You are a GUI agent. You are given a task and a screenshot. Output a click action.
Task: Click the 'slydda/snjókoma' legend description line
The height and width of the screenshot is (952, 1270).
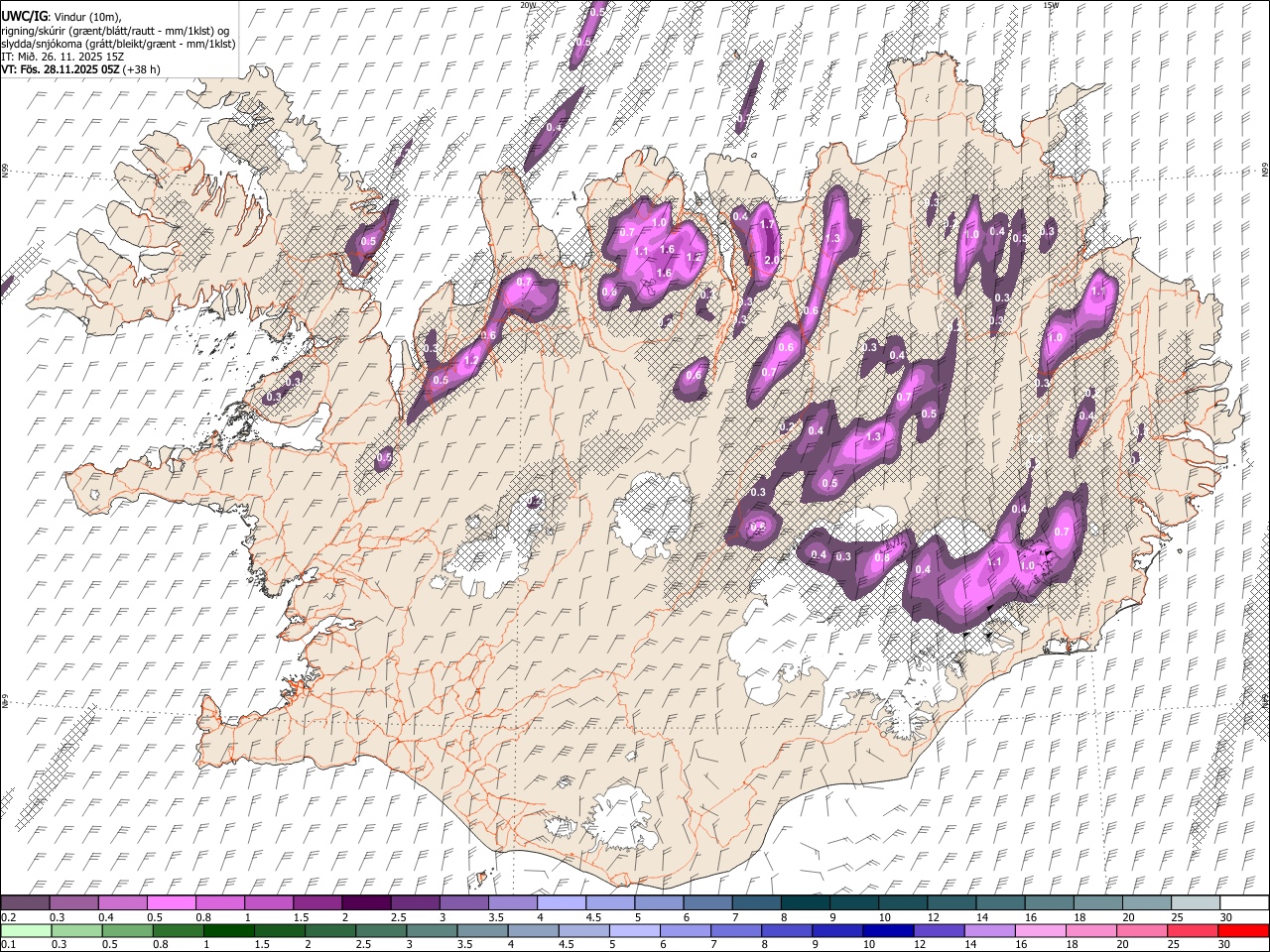(x=118, y=44)
